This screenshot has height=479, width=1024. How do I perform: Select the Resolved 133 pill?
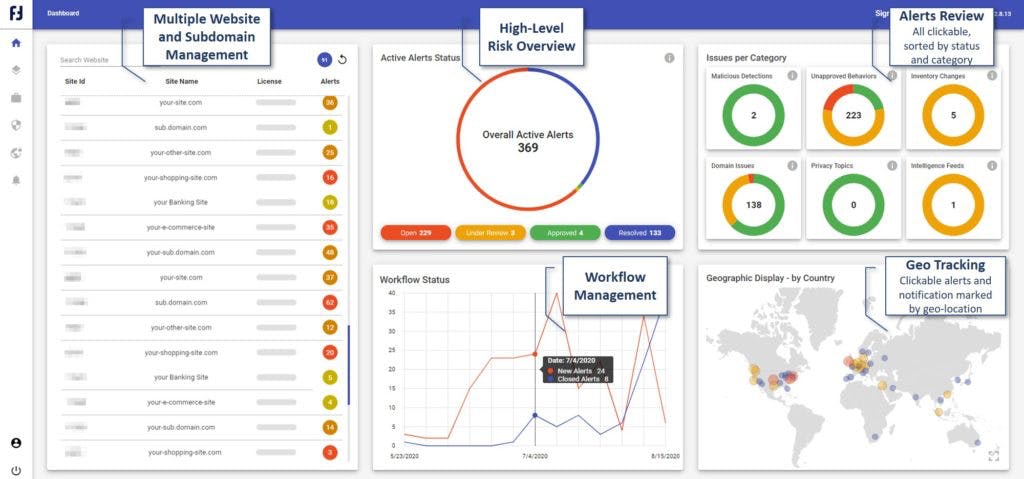[640, 233]
